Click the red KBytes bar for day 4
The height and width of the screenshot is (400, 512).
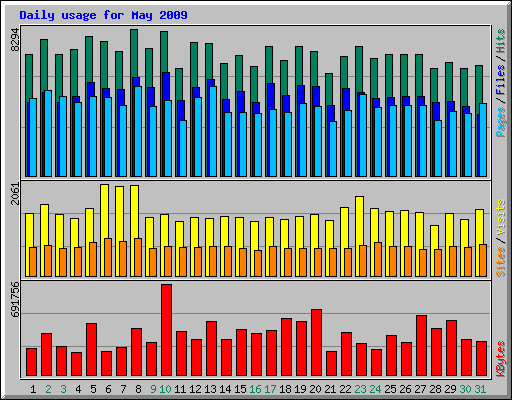point(77,364)
